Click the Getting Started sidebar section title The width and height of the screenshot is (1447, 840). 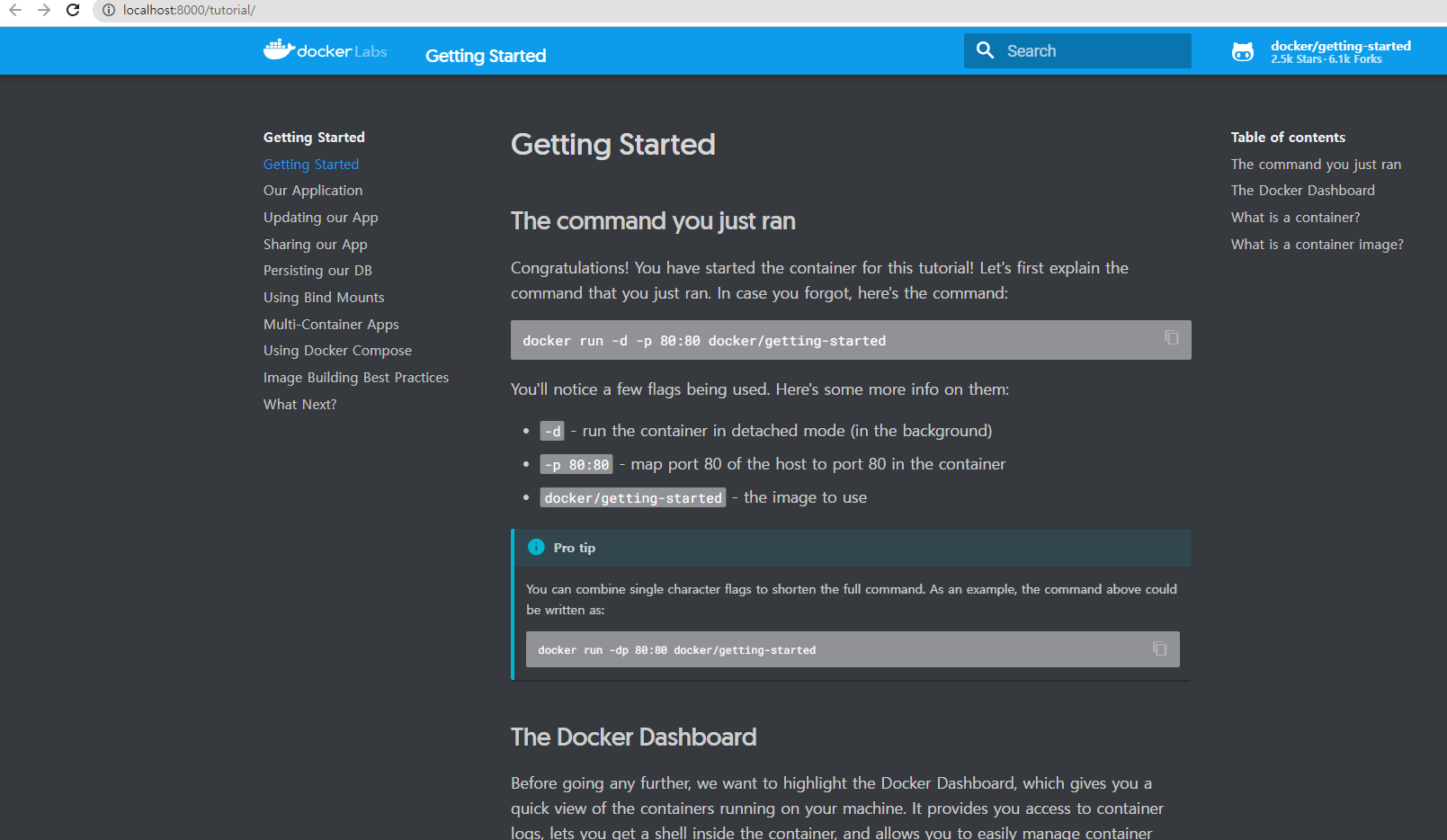314,138
